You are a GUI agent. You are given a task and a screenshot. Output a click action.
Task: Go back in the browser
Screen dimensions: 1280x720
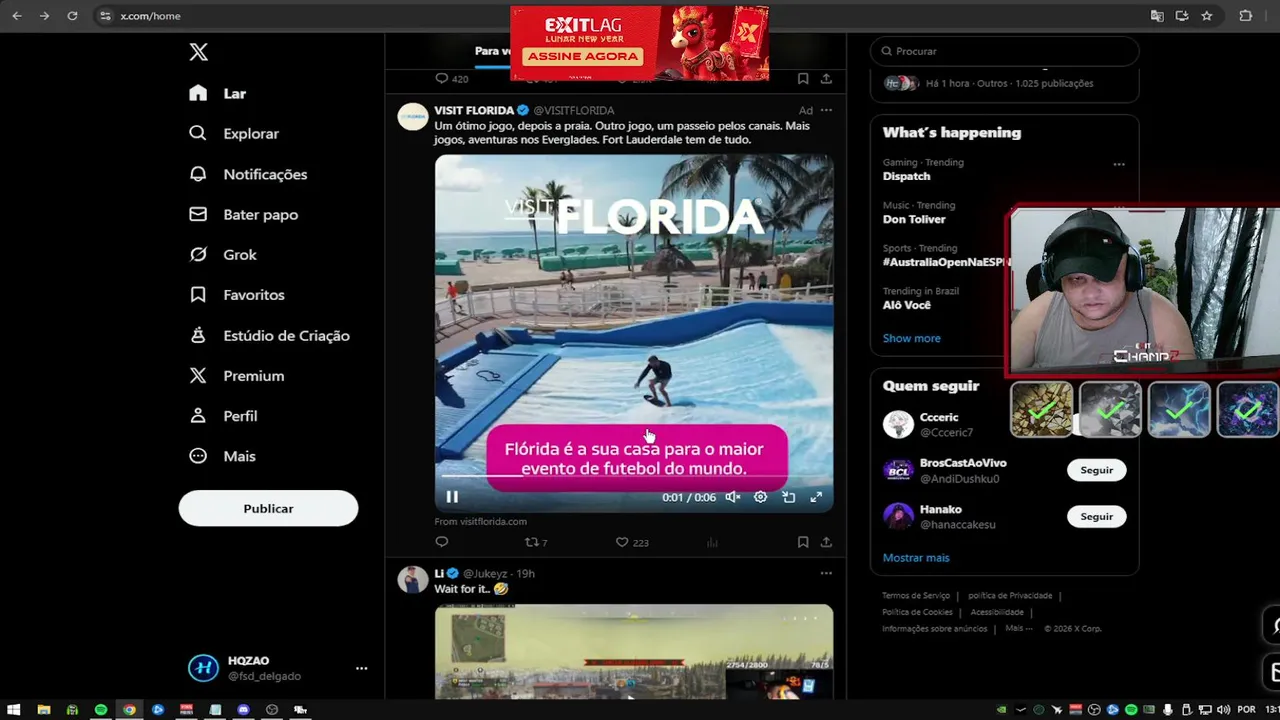click(16, 16)
